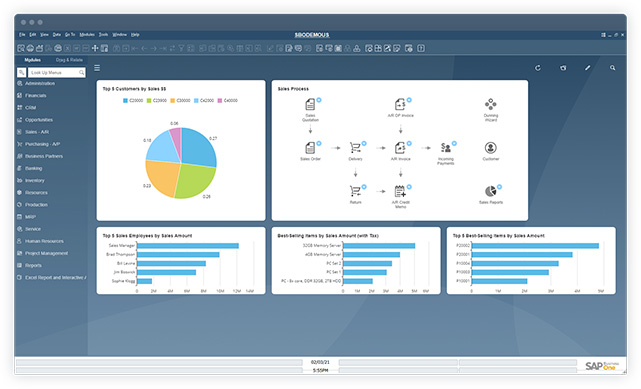Image resolution: width=641 pixels, height=389 pixels.
Task: Launch the Dunning Wizard icon
Action: click(491, 104)
